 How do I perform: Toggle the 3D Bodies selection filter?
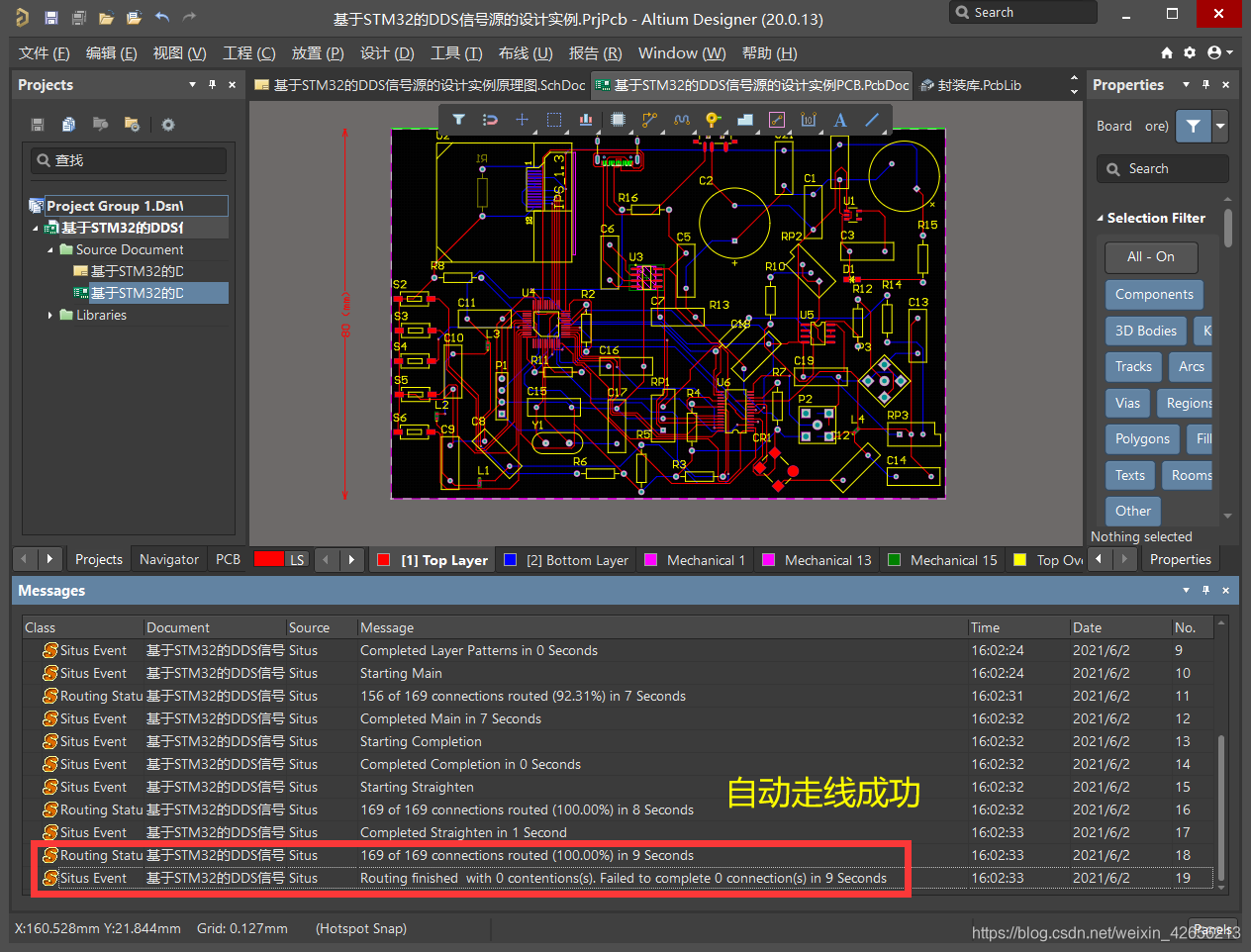coord(1146,331)
